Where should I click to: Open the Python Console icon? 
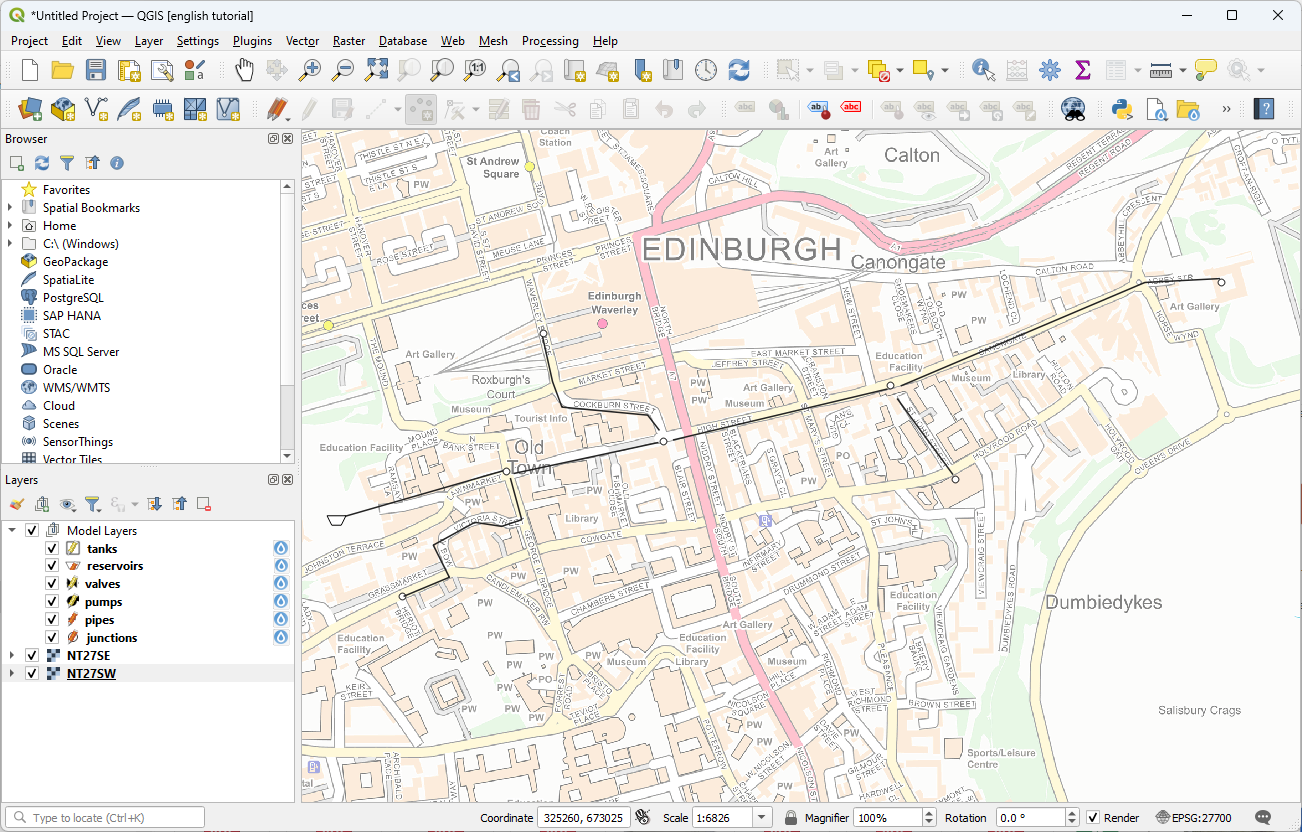click(1121, 109)
